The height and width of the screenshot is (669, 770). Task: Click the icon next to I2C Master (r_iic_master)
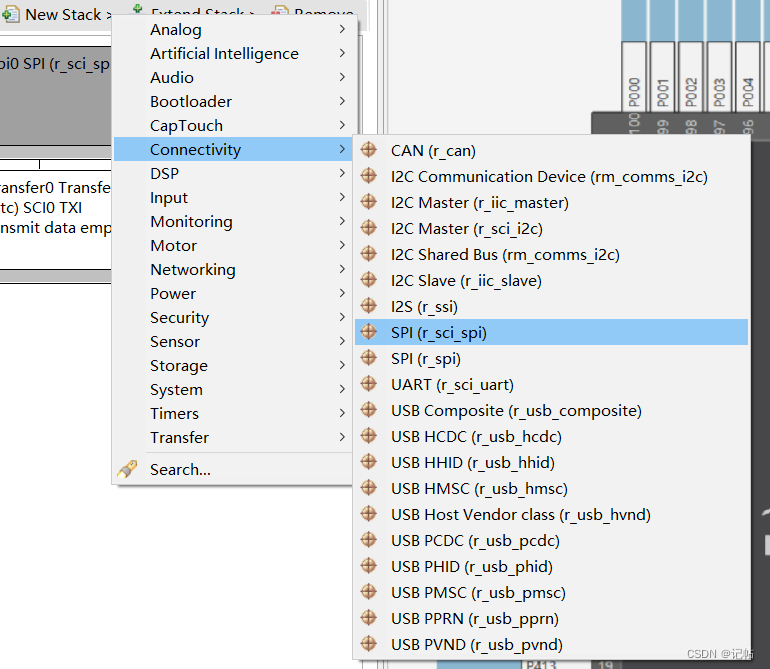click(x=368, y=201)
